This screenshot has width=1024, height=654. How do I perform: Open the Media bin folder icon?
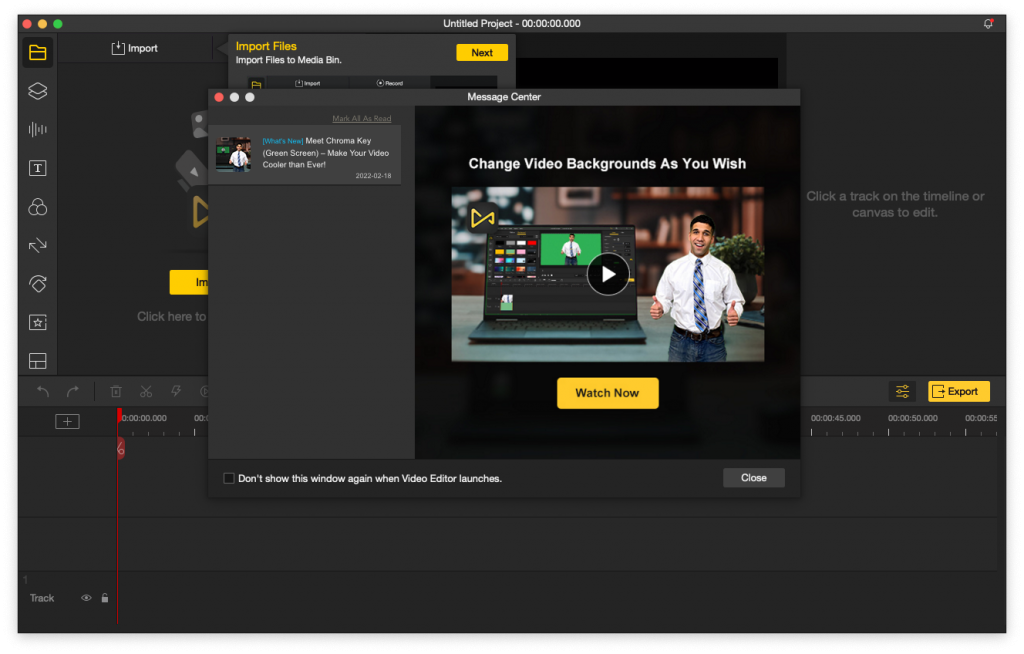click(x=37, y=52)
